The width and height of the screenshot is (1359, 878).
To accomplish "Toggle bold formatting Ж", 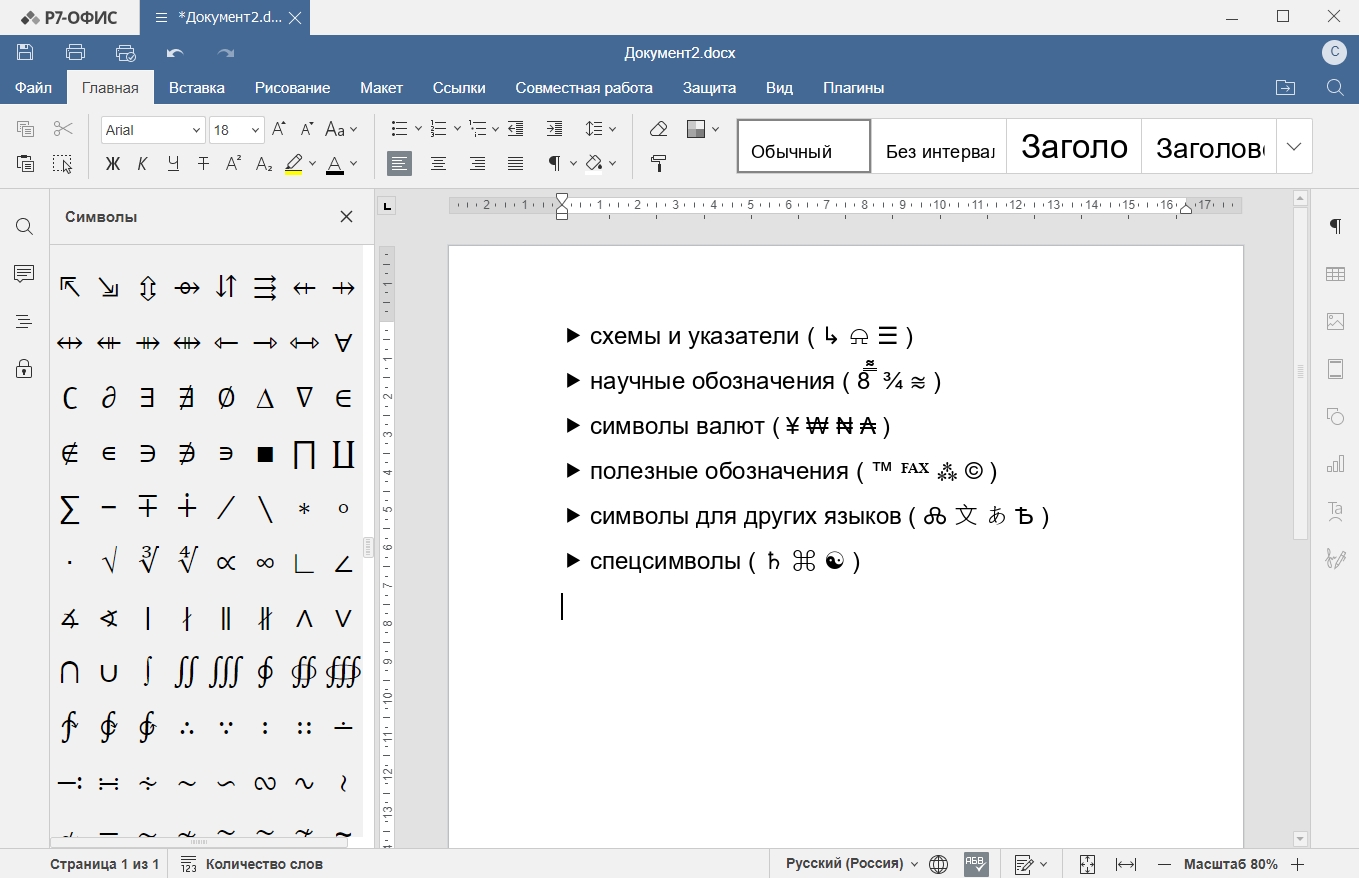I will pos(113,164).
